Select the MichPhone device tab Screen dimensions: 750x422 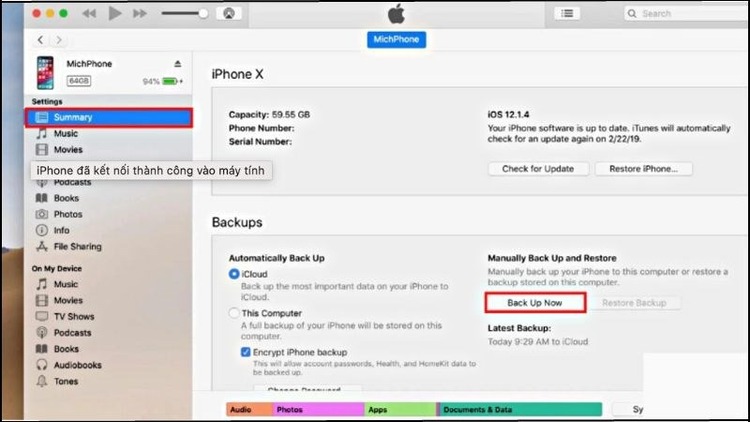click(x=397, y=39)
